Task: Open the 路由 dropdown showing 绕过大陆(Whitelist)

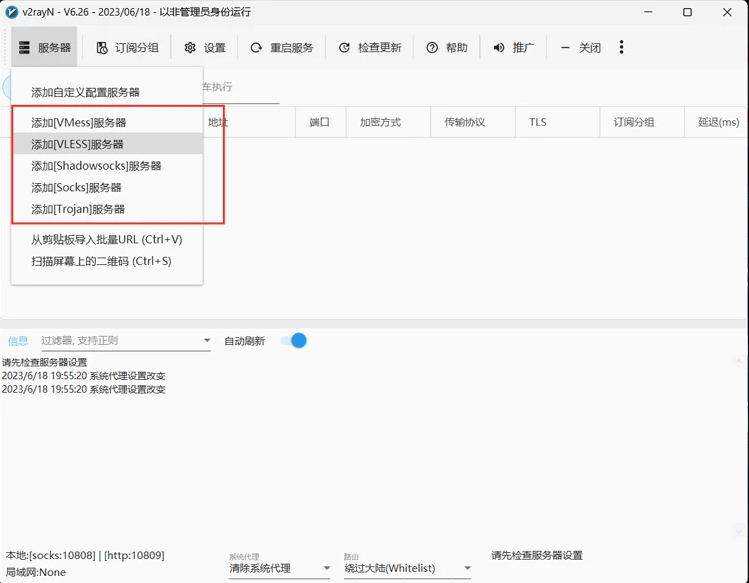Action: pyautogui.click(x=407, y=568)
